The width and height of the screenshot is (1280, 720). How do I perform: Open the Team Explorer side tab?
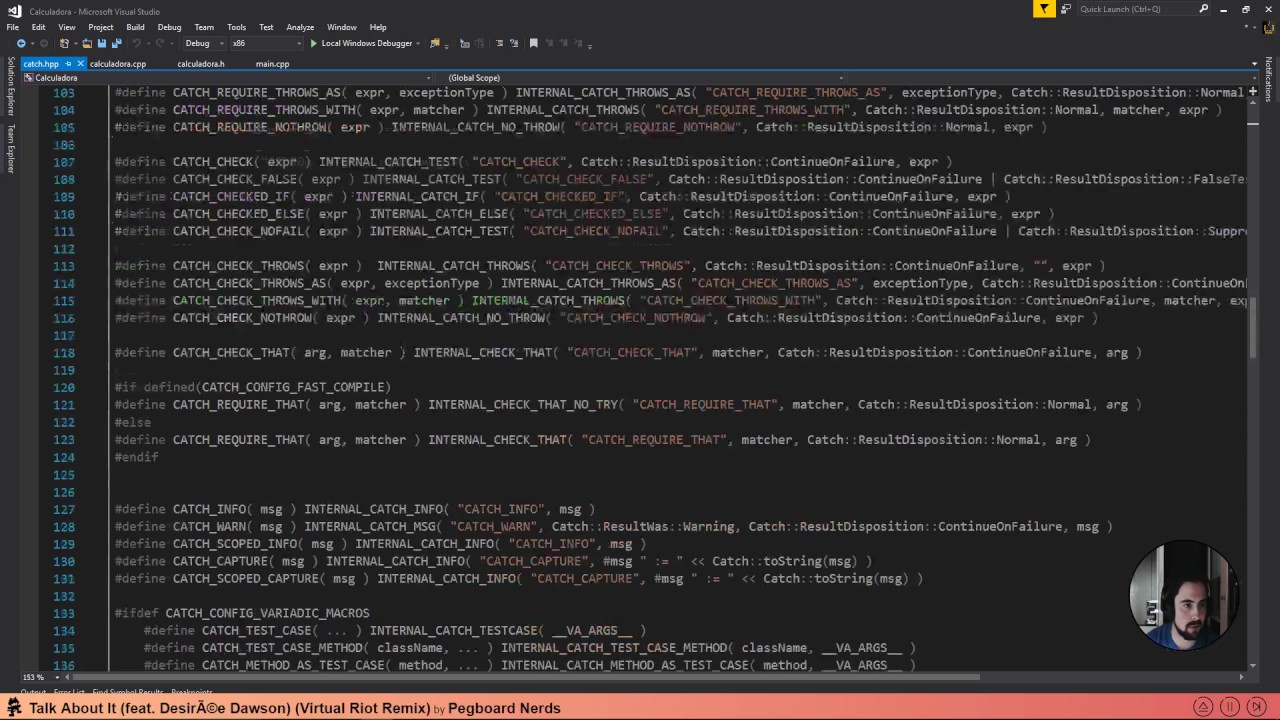click(x=11, y=149)
